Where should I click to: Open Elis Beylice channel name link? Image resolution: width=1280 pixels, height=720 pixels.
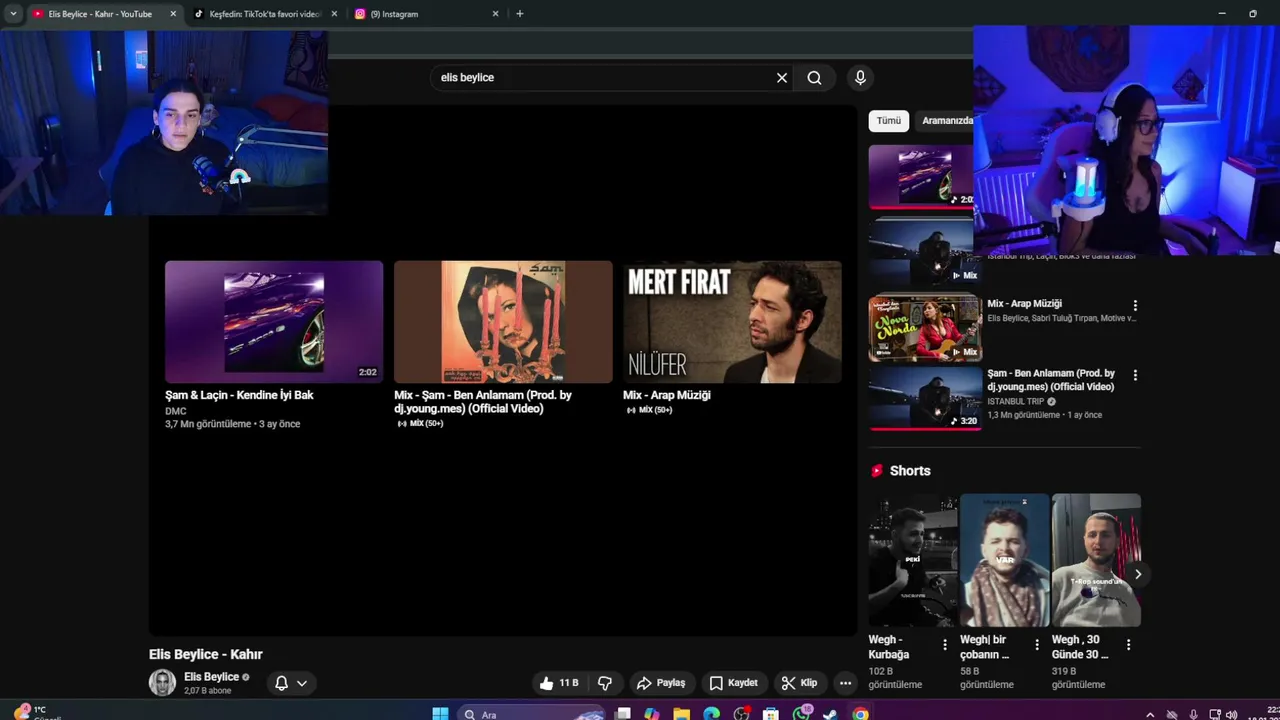tap(211, 677)
